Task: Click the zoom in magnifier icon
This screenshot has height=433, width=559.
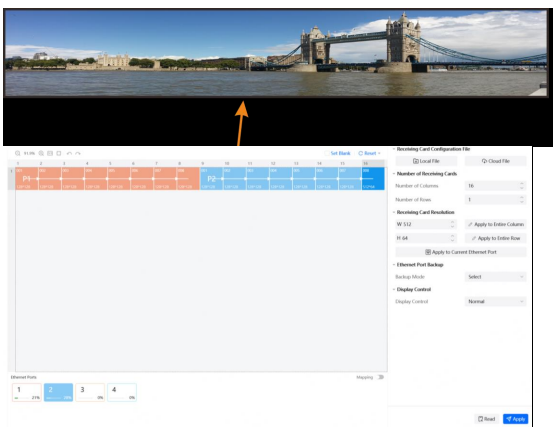Action: (x=41, y=153)
